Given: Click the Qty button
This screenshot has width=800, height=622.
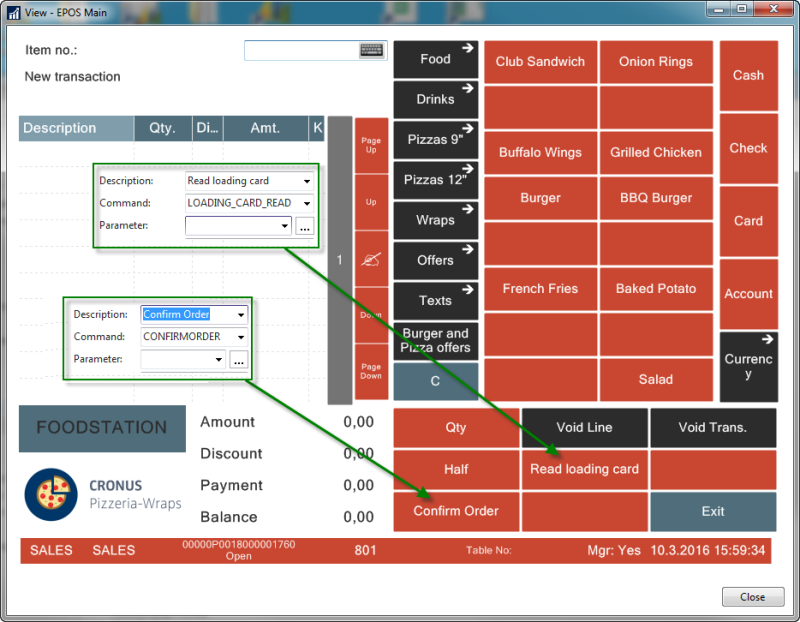Looking at the screenshot, I should pos(456,428).
